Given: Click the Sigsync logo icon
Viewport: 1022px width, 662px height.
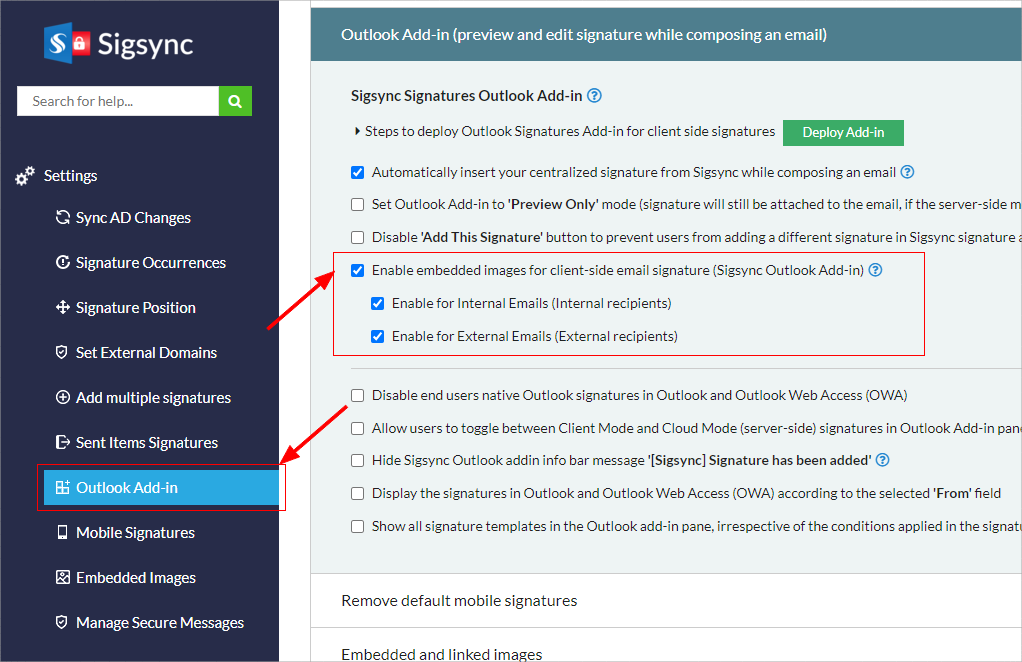Looking at the screenshot, I should click(68, 43).
